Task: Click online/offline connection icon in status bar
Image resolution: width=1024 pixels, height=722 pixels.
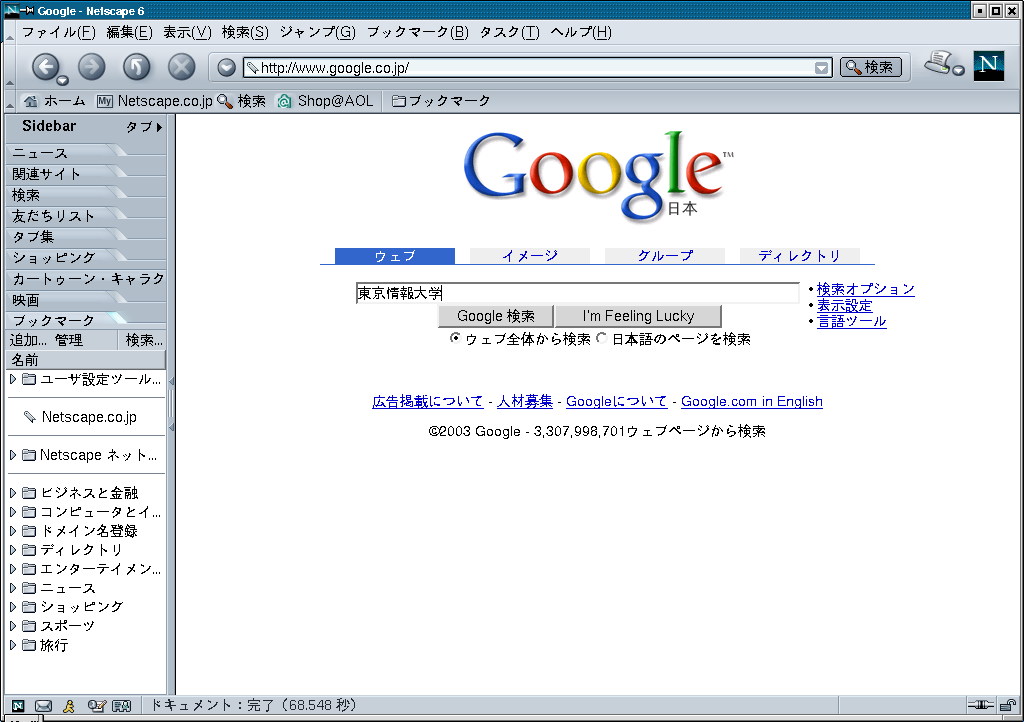Action: [x=980, y=705]
